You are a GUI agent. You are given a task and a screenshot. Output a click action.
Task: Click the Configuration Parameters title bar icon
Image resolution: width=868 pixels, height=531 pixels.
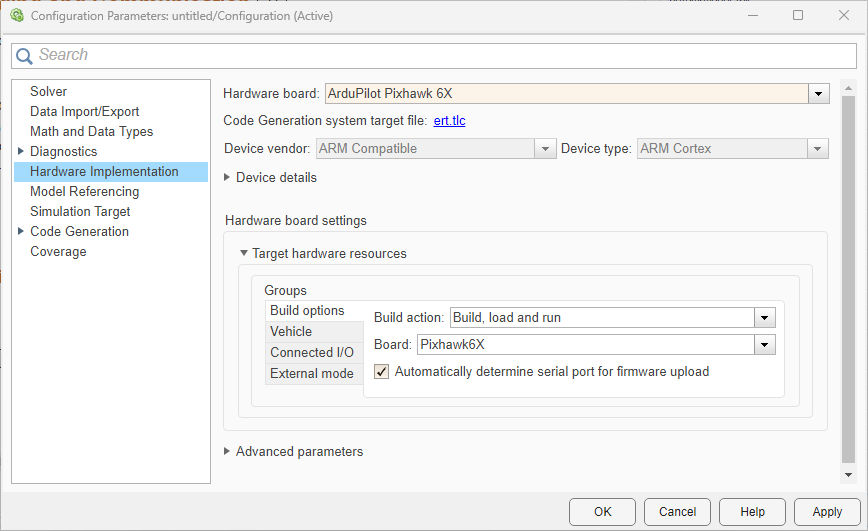(x=16, y=16)
